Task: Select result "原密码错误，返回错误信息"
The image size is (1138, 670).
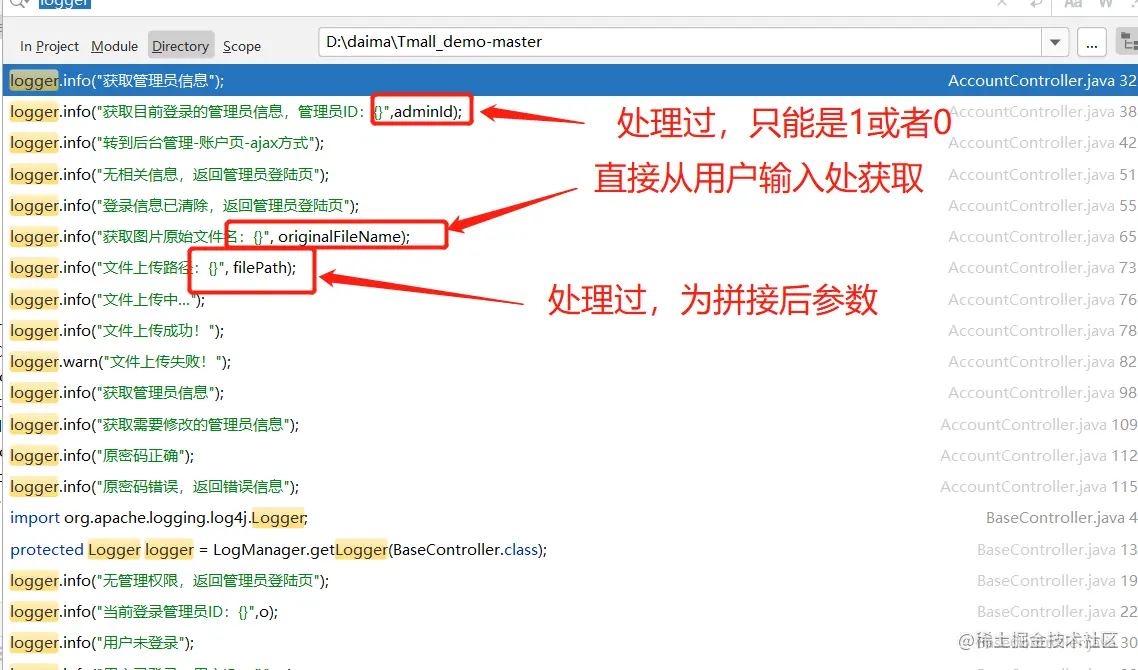Action: tap(570, 487)
